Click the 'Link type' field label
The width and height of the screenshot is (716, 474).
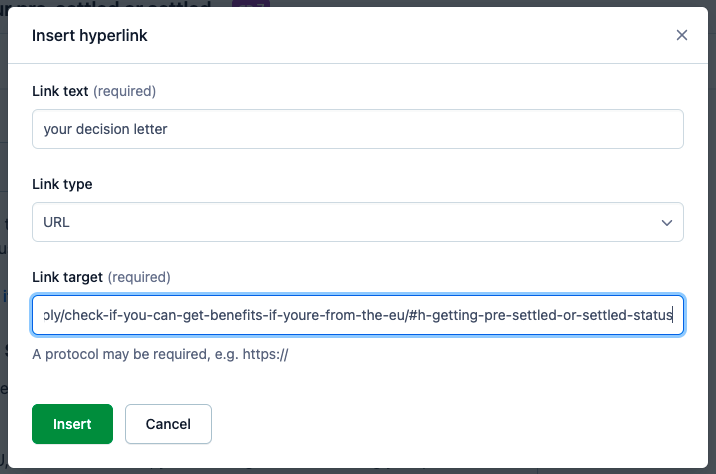[x=62, y=184]
